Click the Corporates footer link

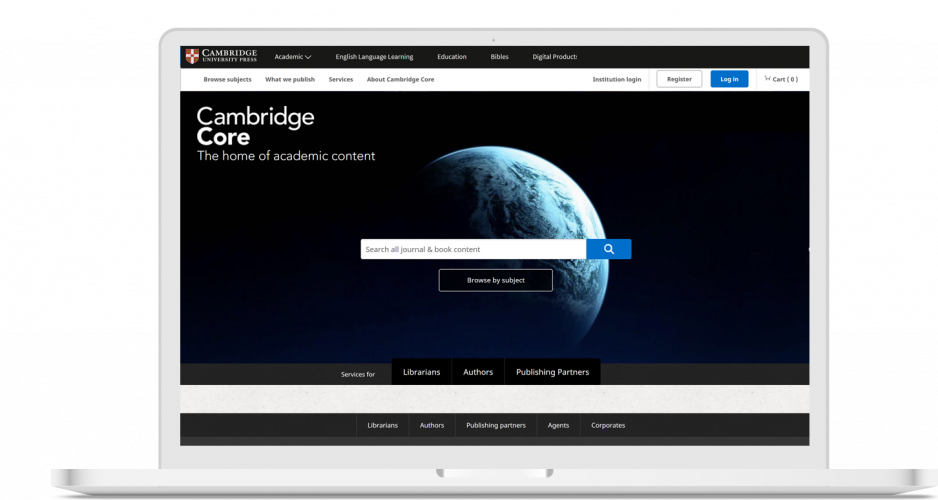(608, 425)
